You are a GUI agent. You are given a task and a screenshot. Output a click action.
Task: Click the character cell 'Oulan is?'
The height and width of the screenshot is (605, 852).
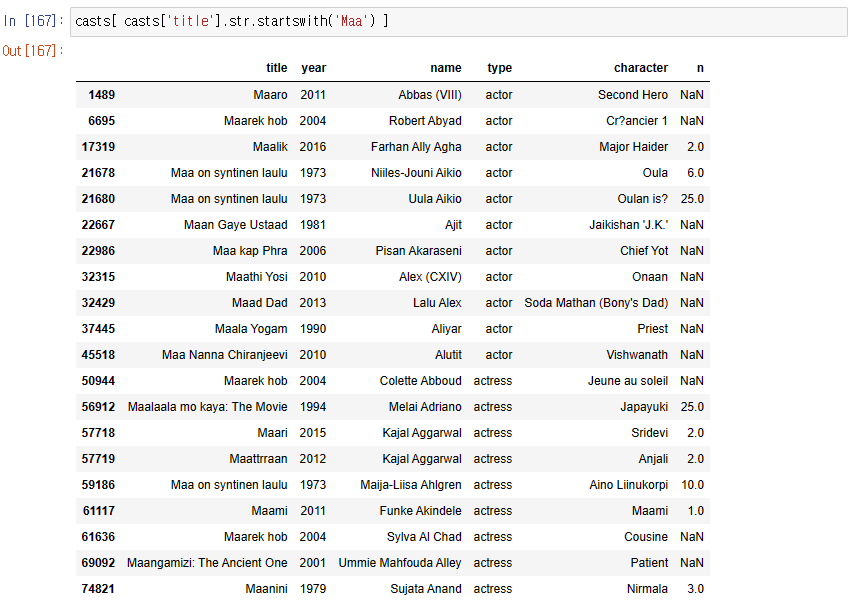click(643, 199)
